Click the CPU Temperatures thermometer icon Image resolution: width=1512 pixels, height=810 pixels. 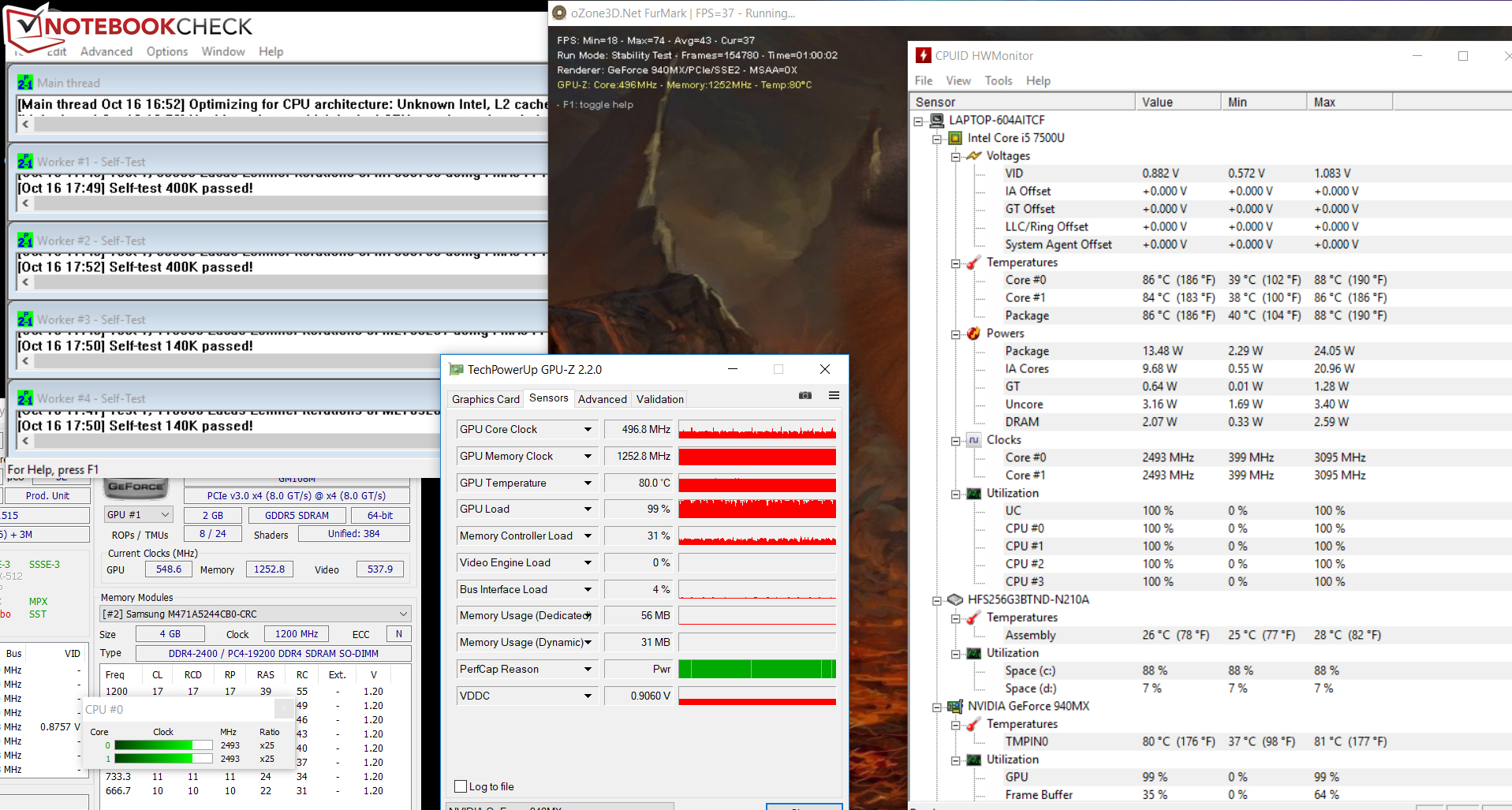point(974,262)
